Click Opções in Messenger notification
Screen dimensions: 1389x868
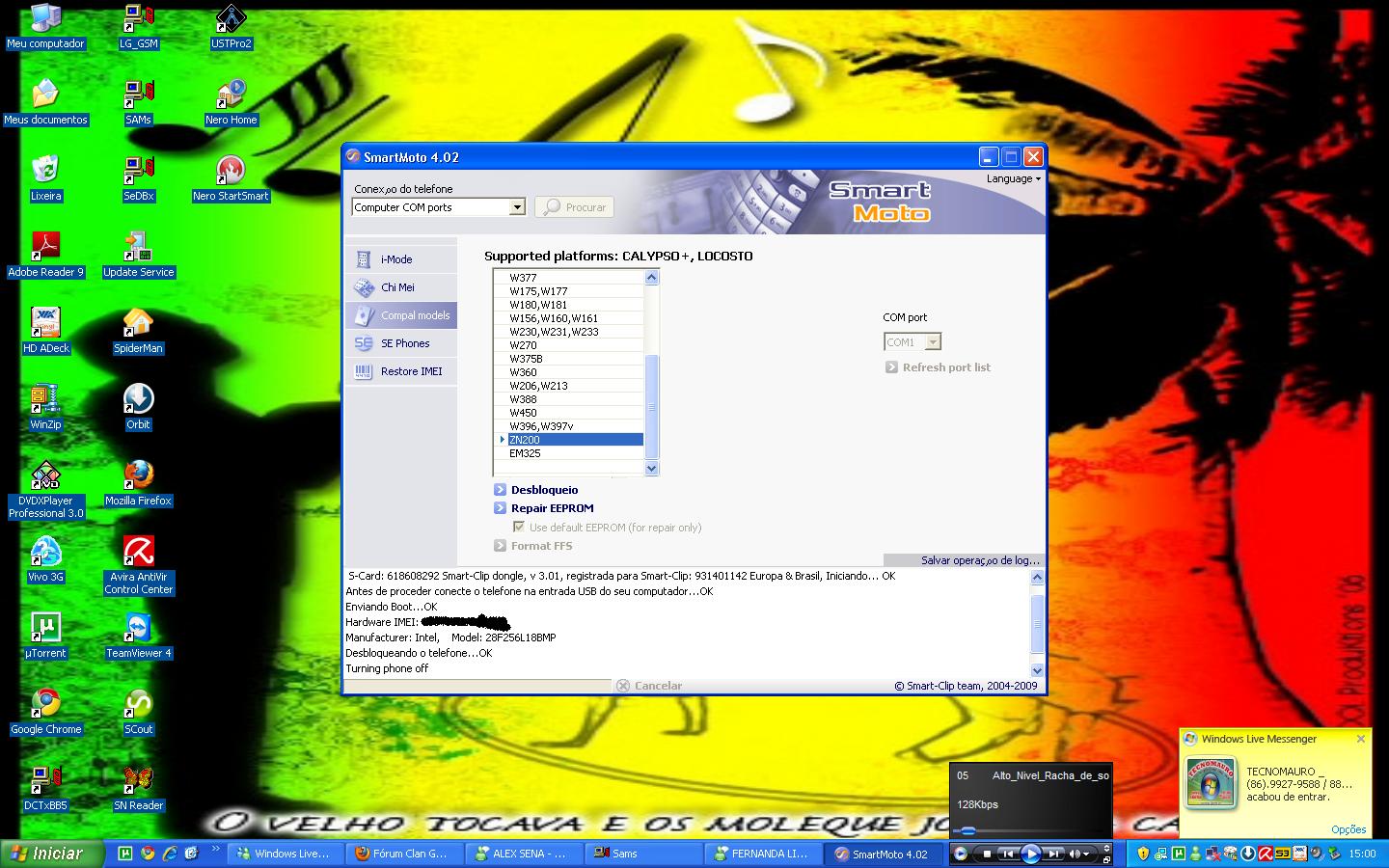(1348, 829)
